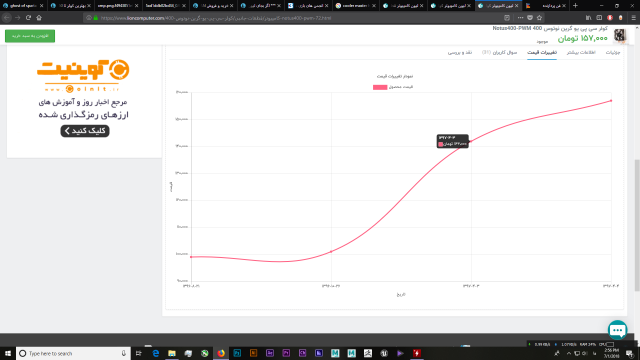Image resolution: width=640 pixels, height=360 pixels.
Task: Click the Task View icon on taskbar
Action: (139, 353)
